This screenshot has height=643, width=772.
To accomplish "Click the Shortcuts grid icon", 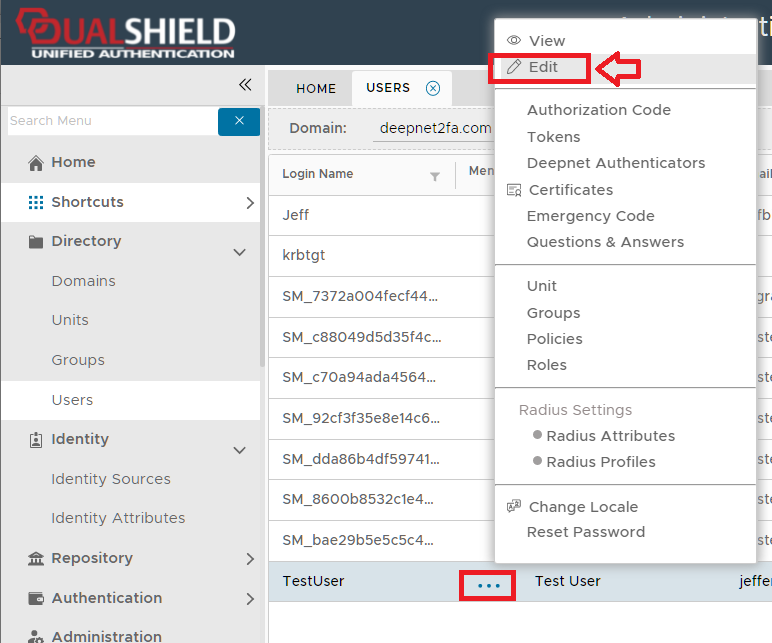I will click(x=36, y=202).
